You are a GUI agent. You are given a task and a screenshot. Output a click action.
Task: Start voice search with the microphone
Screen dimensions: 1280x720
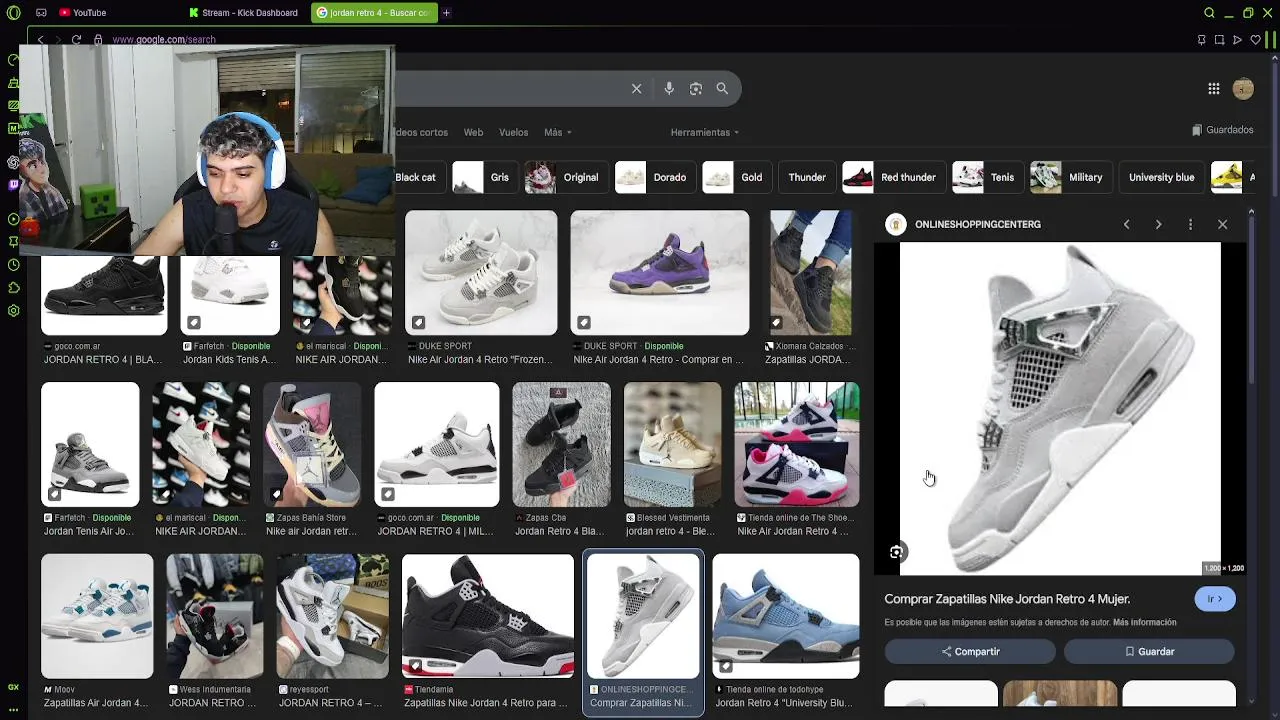pyautogui.click(x=669, y=88)
